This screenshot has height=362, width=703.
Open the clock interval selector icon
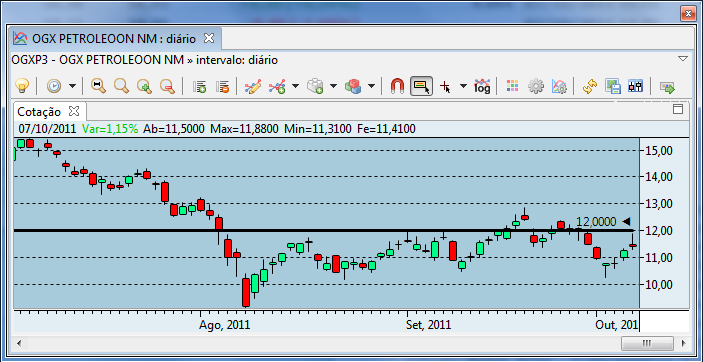(x=54, y=85)
